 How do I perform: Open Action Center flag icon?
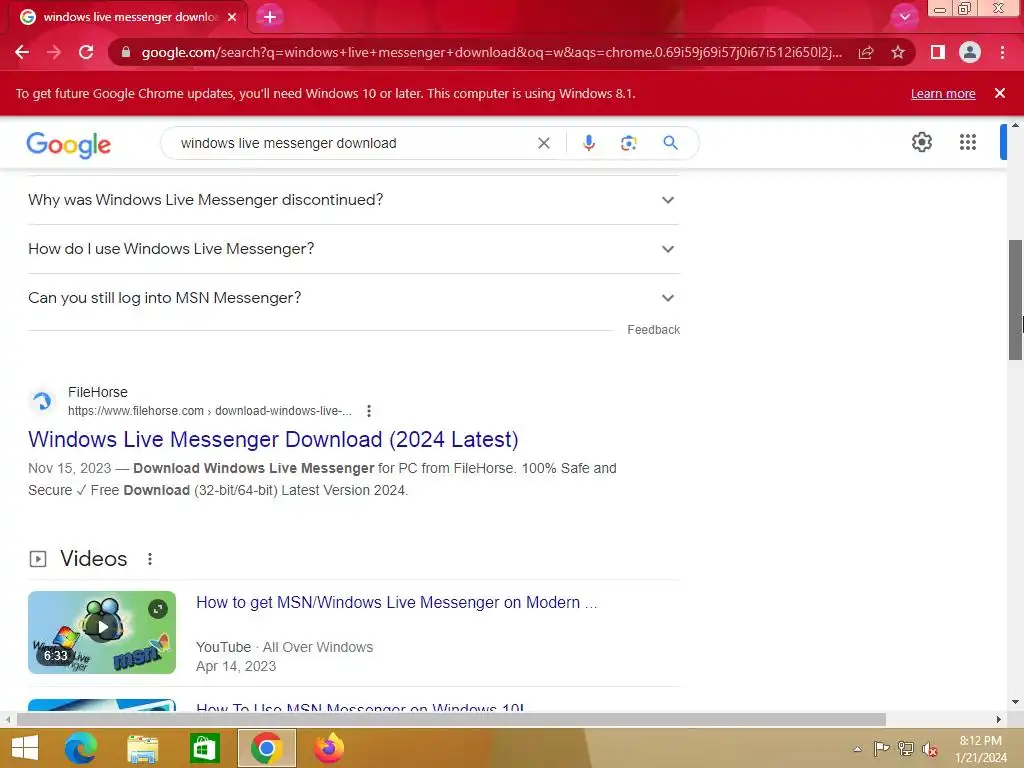tap(881, 748)
